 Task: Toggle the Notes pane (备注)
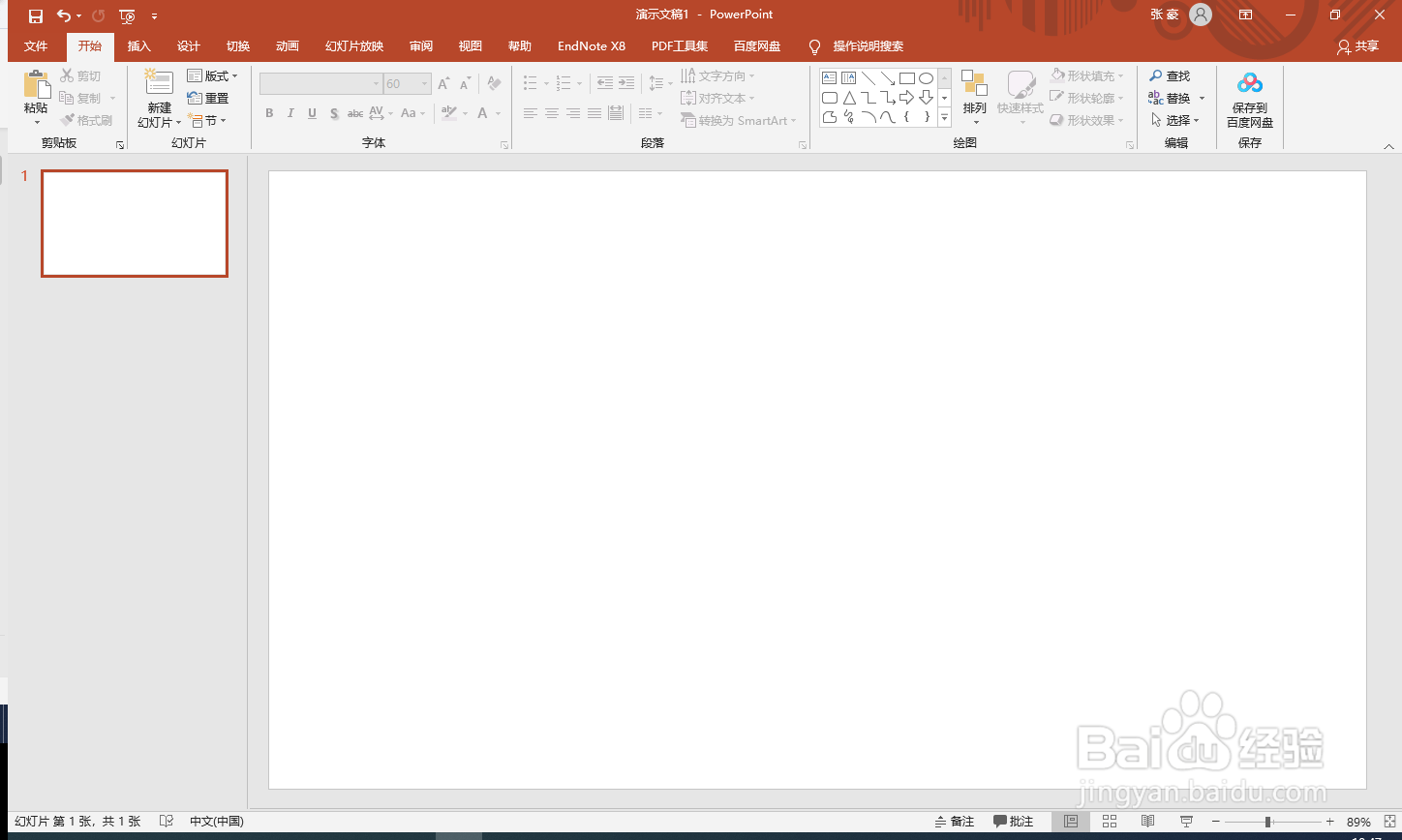click(954, 822)
